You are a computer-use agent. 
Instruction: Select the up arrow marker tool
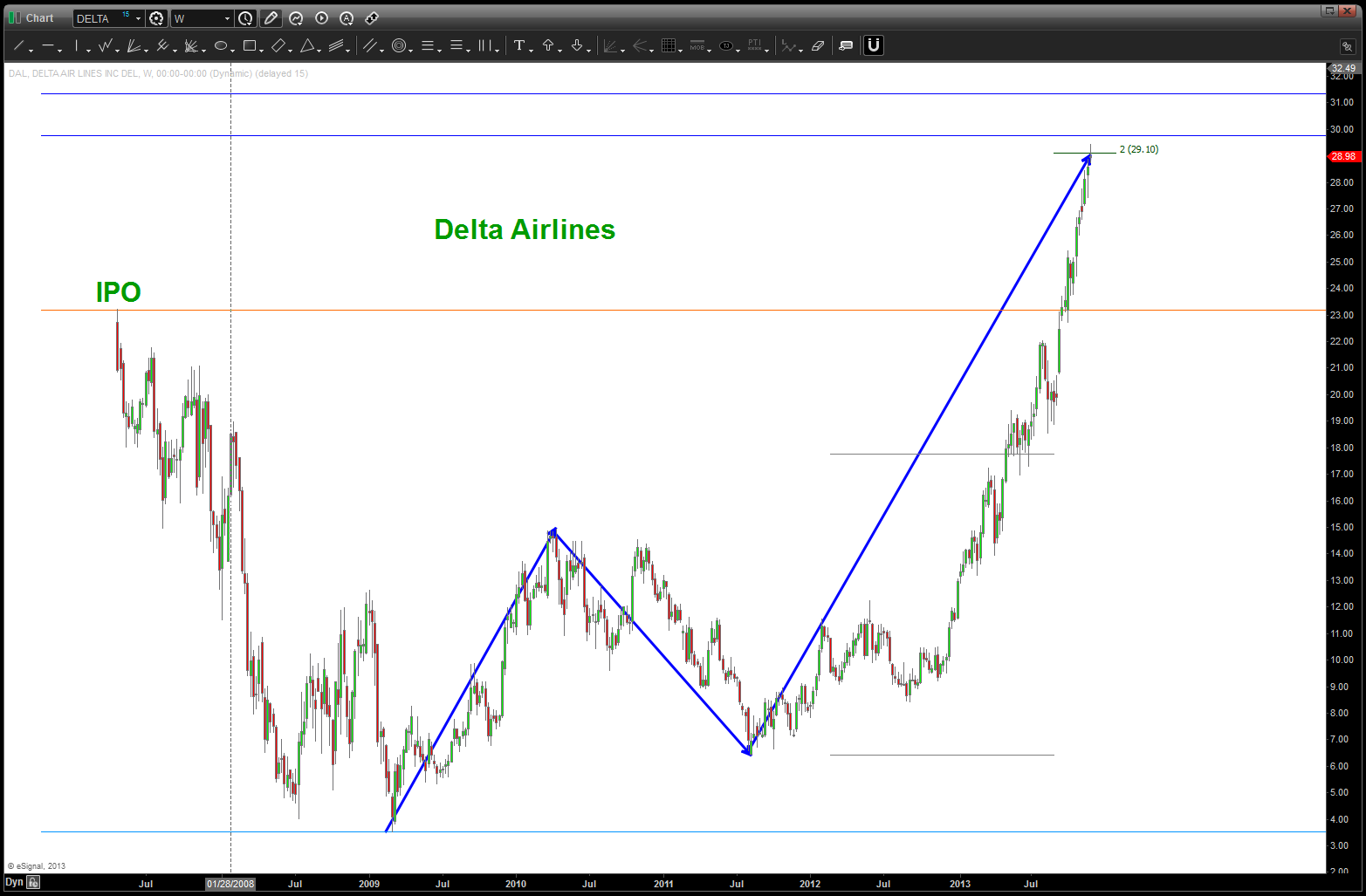[x=548, y=46]
